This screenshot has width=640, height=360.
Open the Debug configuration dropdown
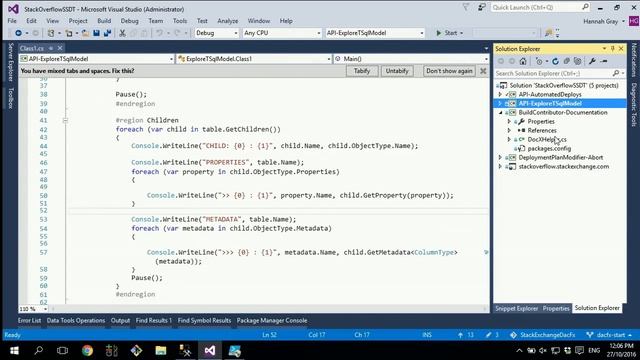pos(216,33)
